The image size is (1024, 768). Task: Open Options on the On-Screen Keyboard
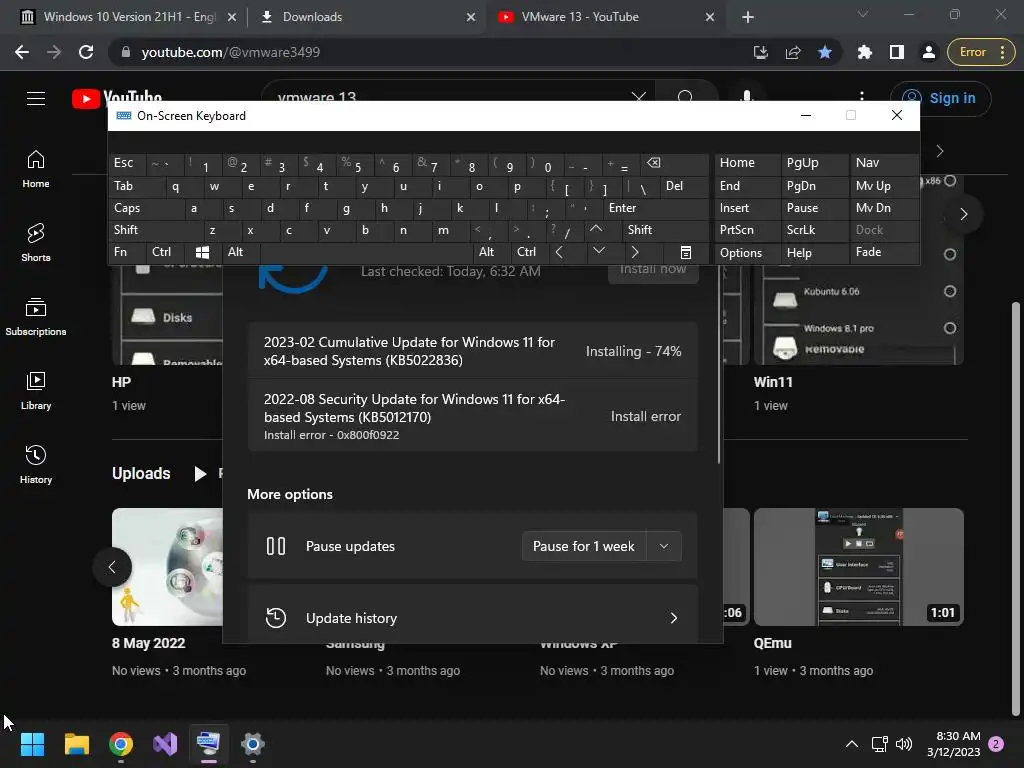(x=747, y=253)
